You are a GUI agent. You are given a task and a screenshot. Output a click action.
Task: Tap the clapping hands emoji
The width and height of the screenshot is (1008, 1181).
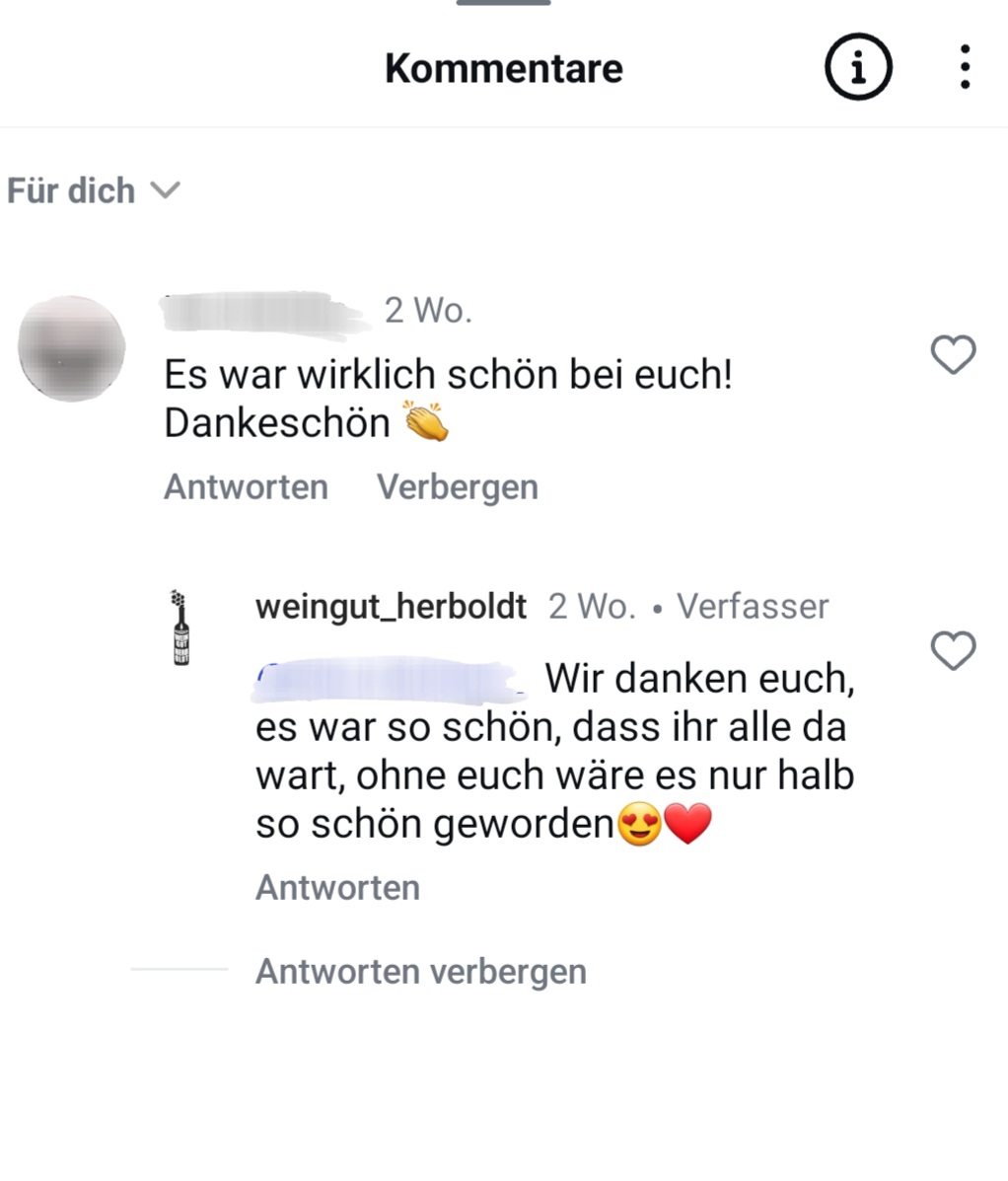[x=427, y=421]
